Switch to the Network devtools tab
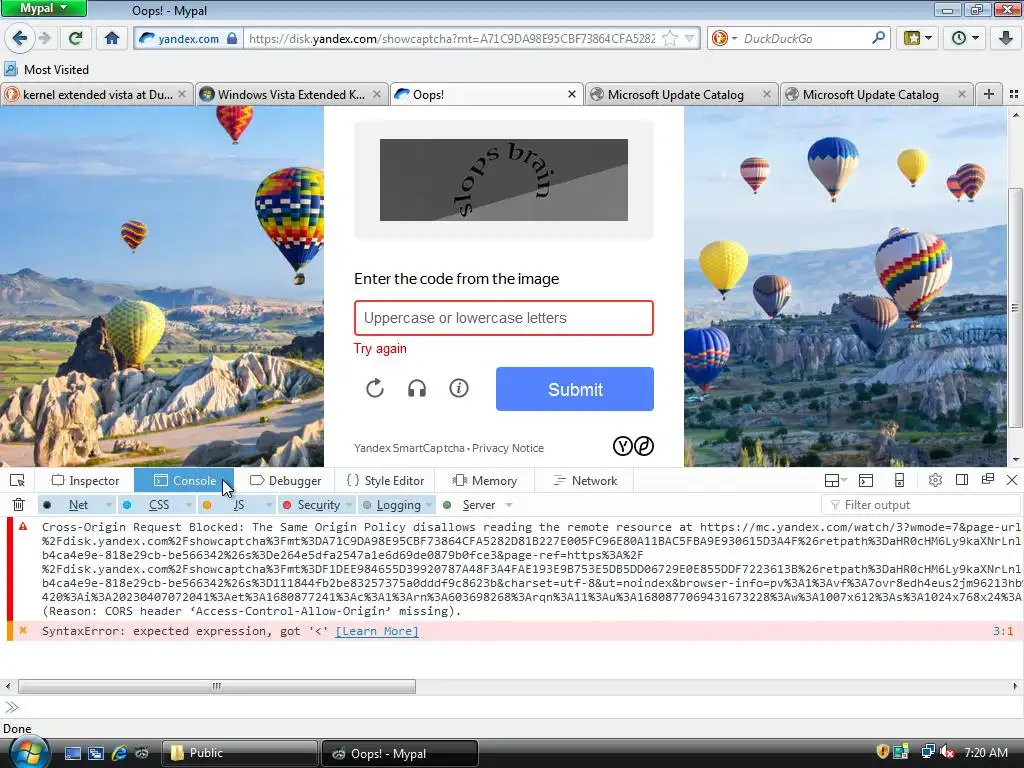 [585, 481]
